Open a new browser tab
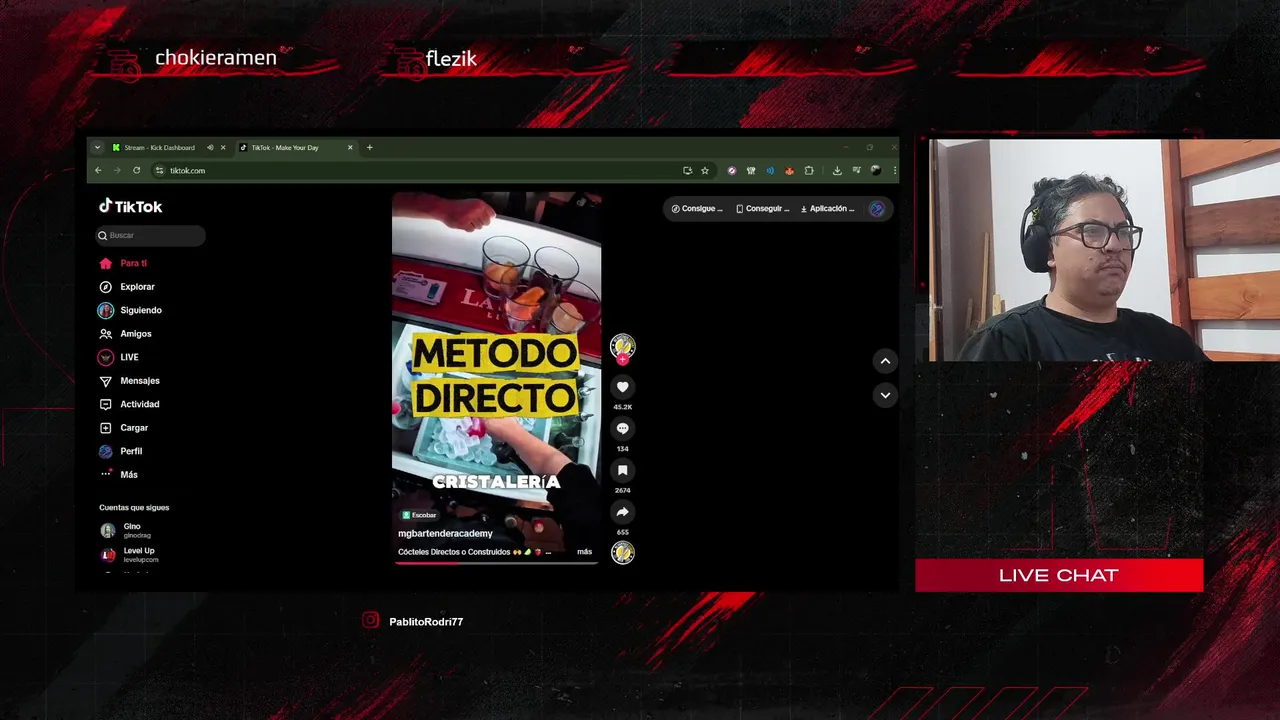1280x720 pixels. [369, 148]
